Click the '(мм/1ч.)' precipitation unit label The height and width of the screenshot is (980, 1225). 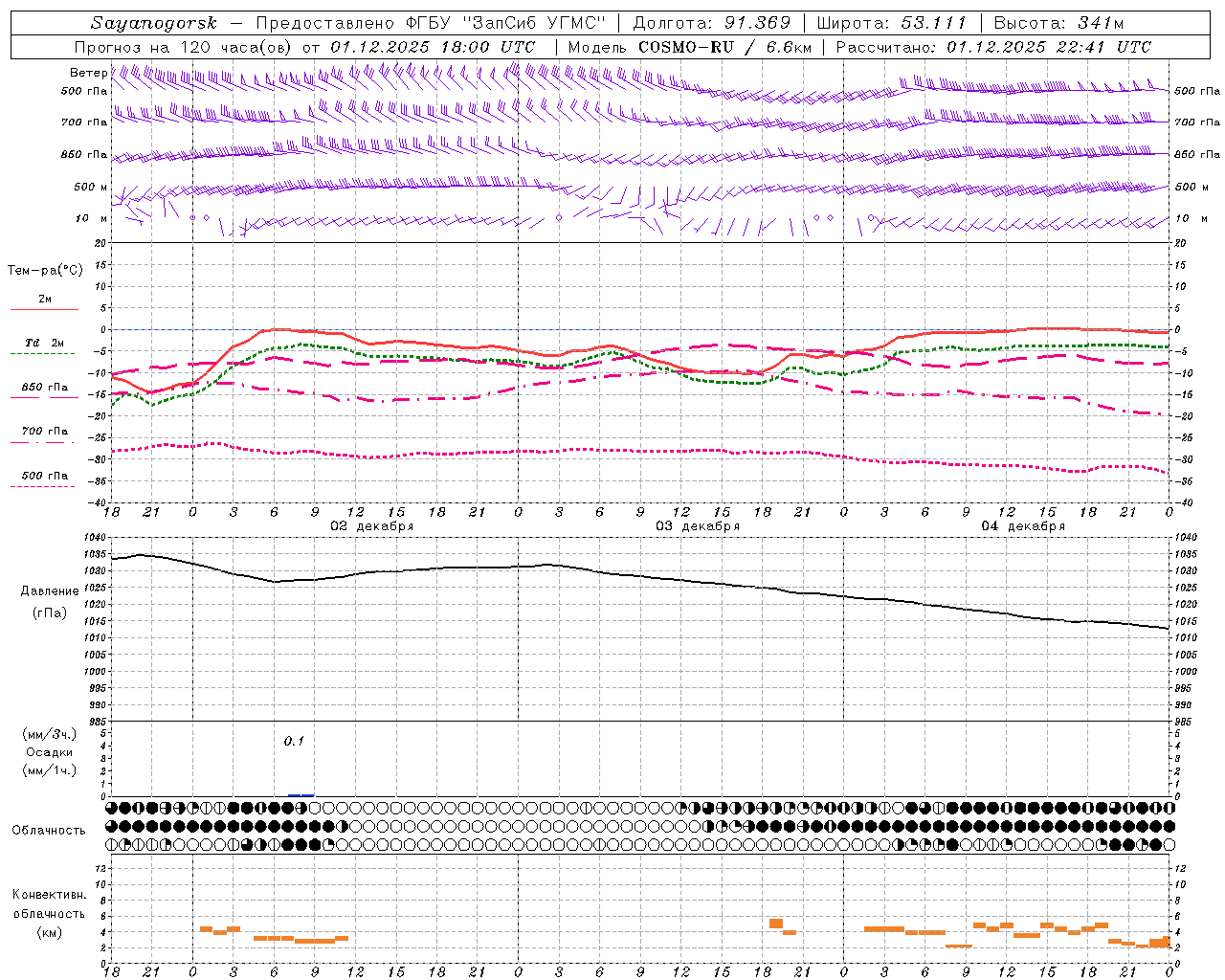49,770
